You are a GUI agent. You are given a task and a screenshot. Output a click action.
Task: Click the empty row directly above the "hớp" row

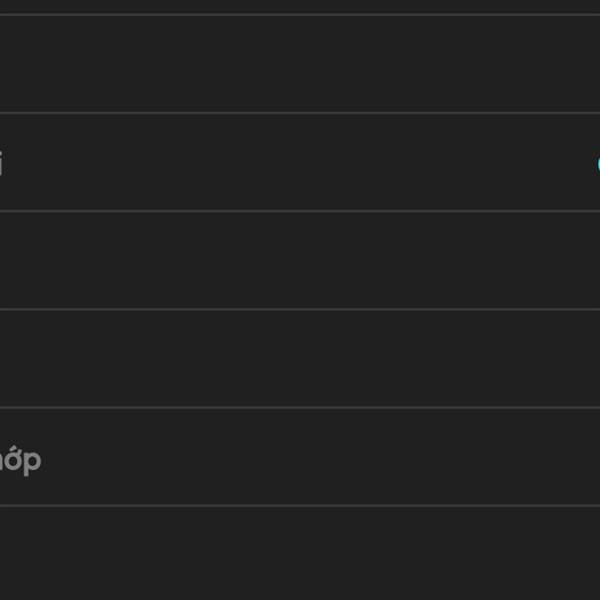(x=300, y=358)
